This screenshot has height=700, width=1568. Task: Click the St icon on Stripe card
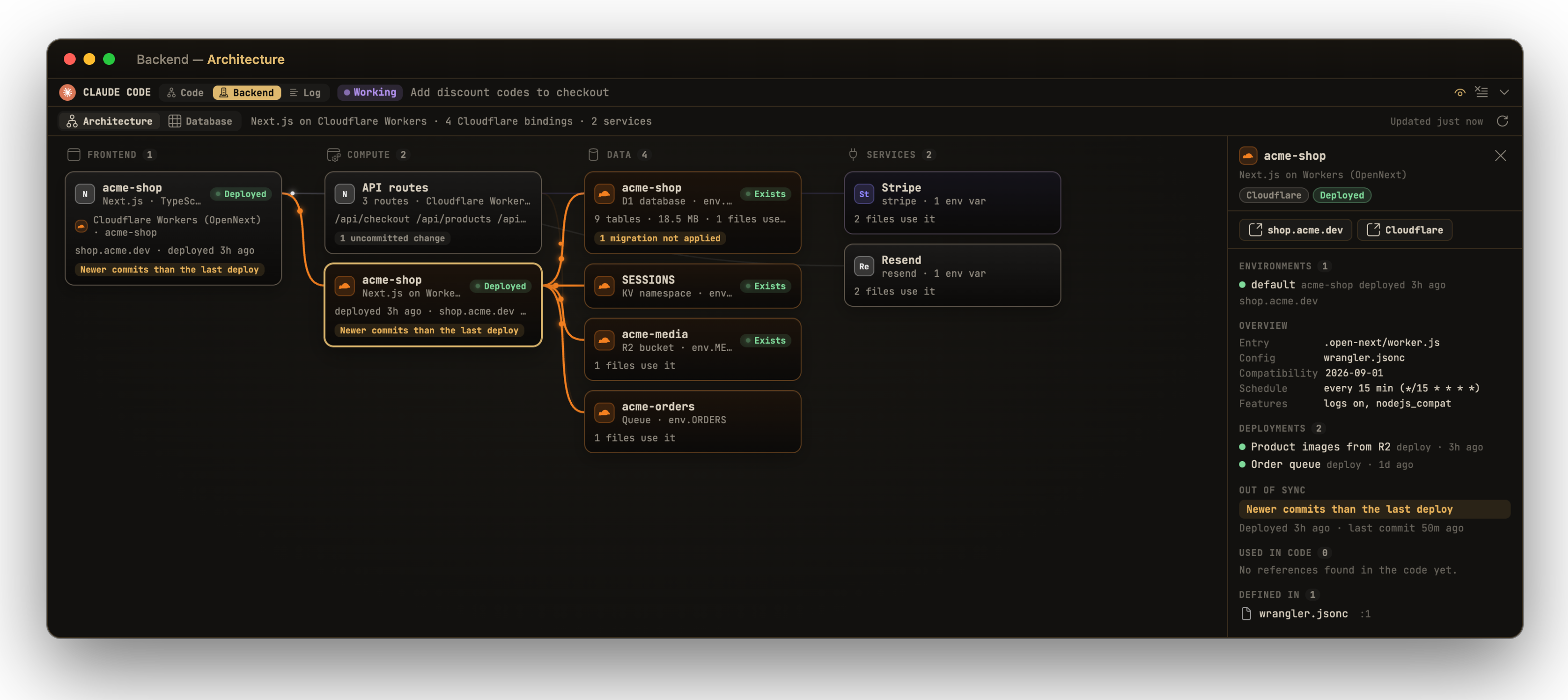click(x=865, y=194)
